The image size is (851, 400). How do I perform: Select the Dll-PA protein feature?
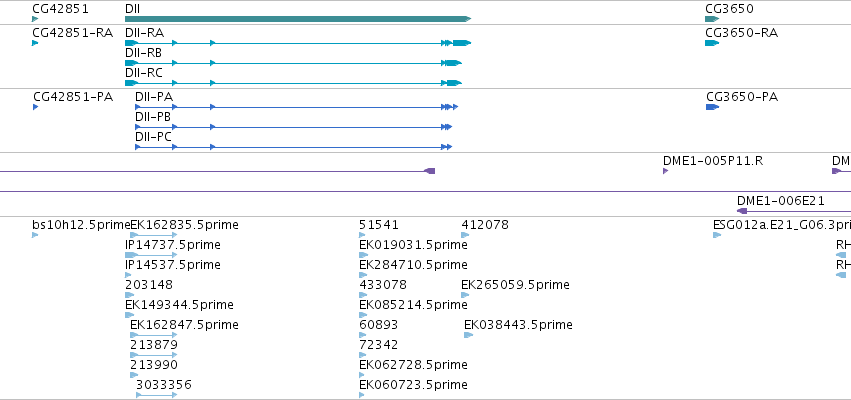coord(296,107)
